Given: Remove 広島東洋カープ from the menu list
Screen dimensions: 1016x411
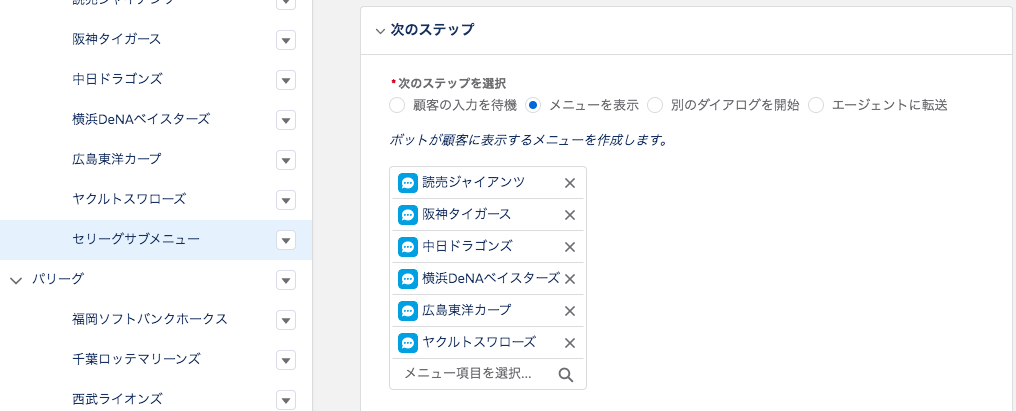Looking at the screenshot, I should pyautogui.click(x=570, y=311).
